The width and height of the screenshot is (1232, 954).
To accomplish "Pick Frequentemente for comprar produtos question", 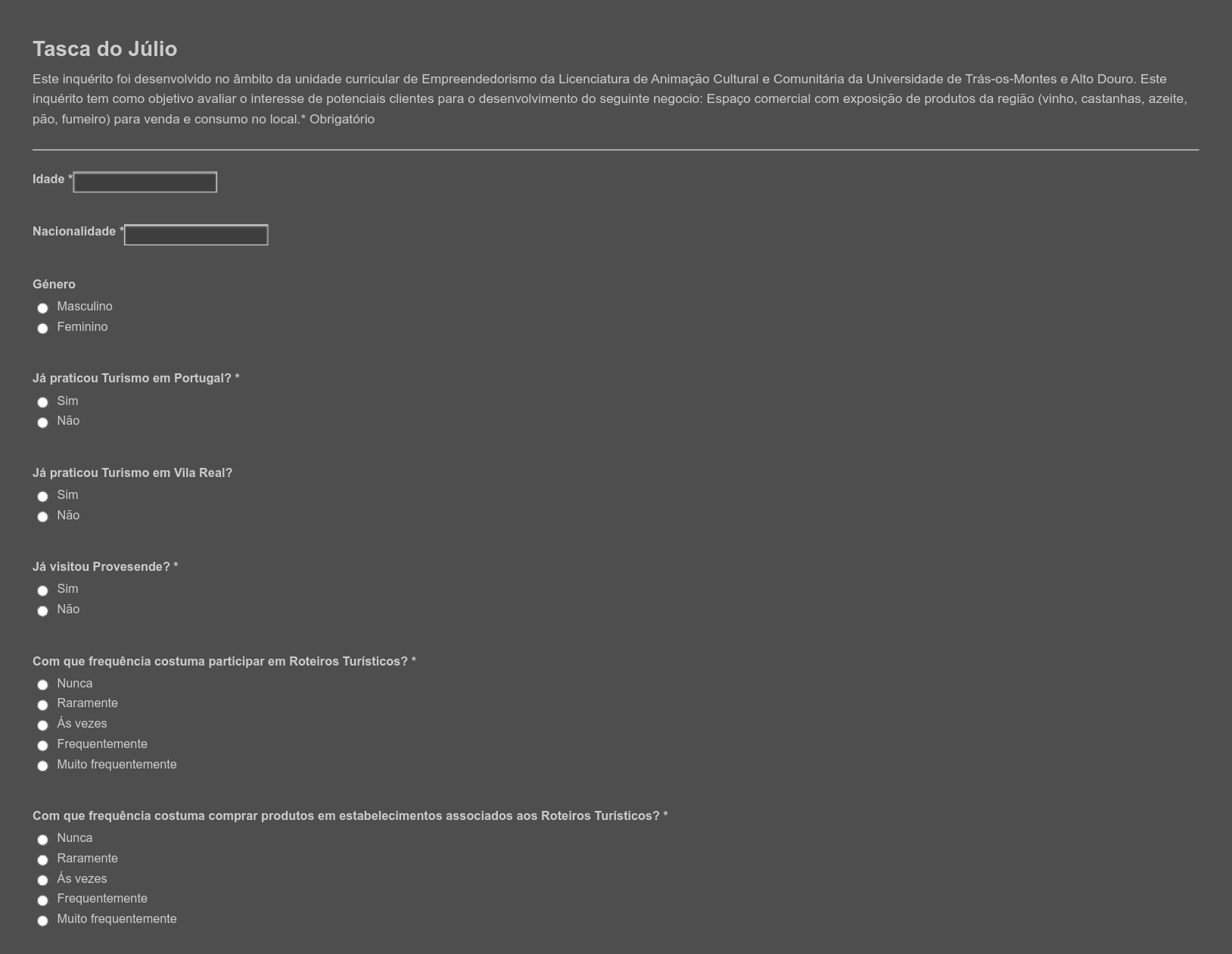I will (42, 900).
